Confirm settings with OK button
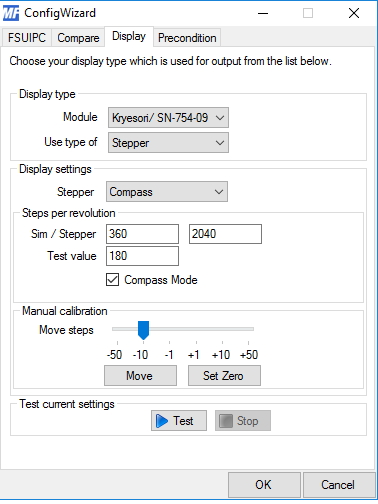 pyautogui.click(x=264, y=485)
